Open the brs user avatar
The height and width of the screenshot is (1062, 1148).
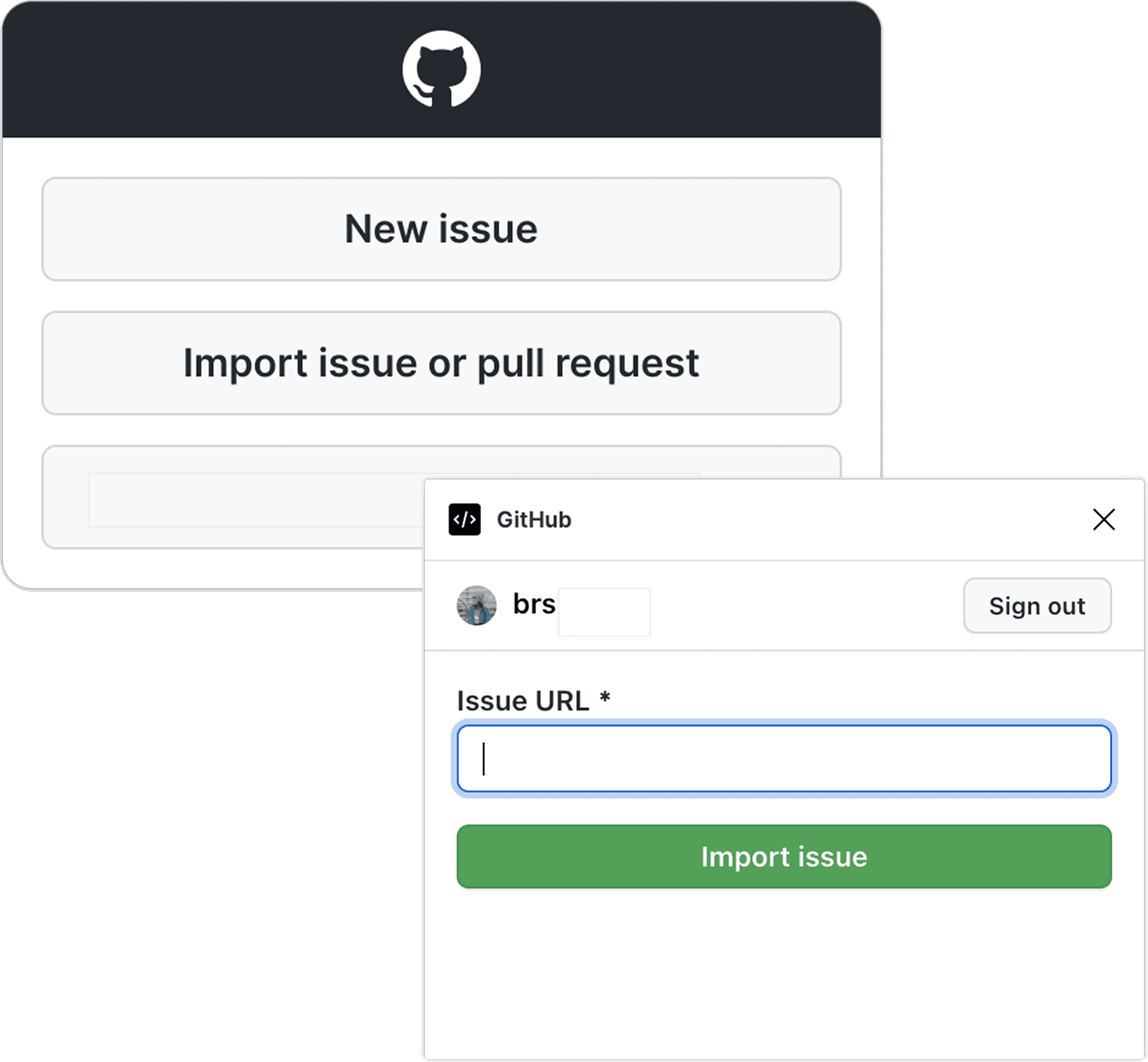(x=477, y=605)
